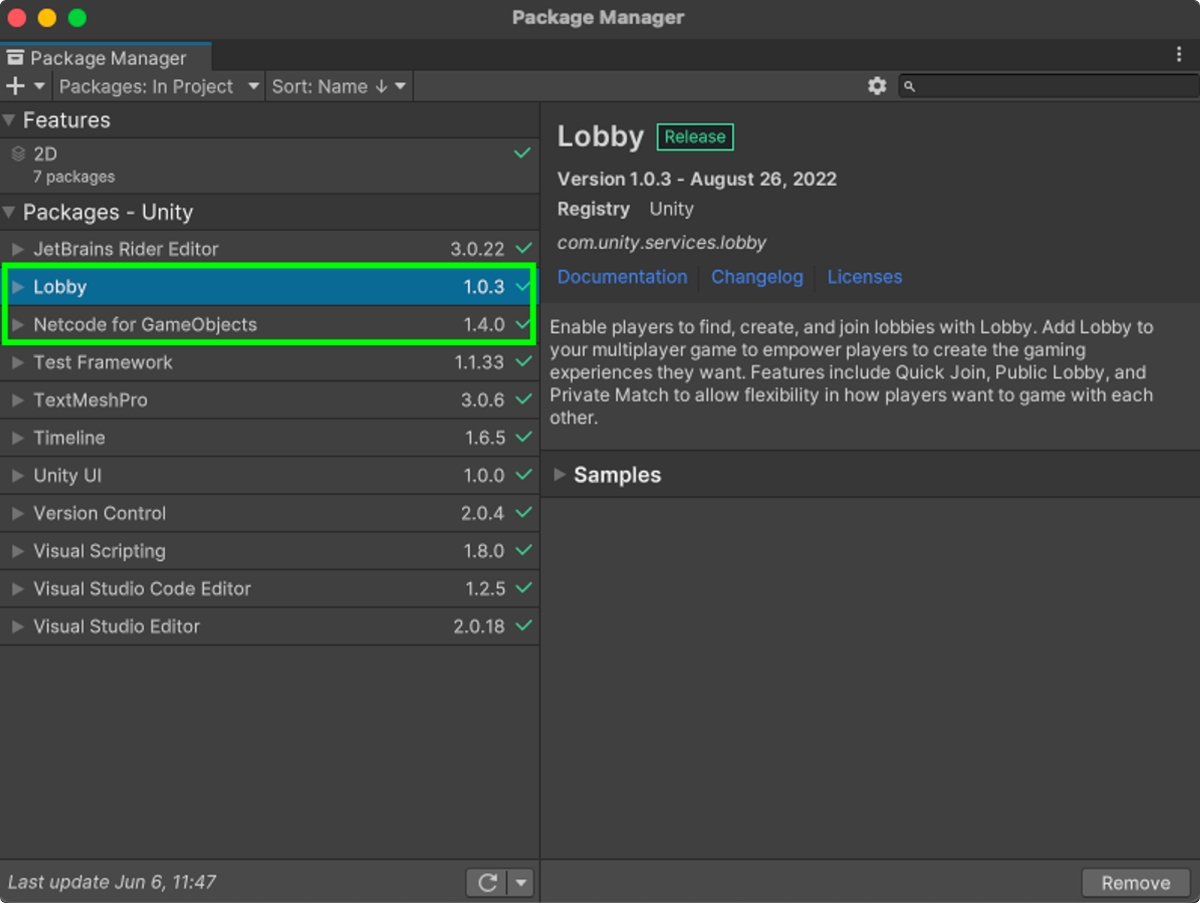Expand the JetBrains Rider Editor package versions
Viewport: 1200px width, 903px height.
coord(17,249)
